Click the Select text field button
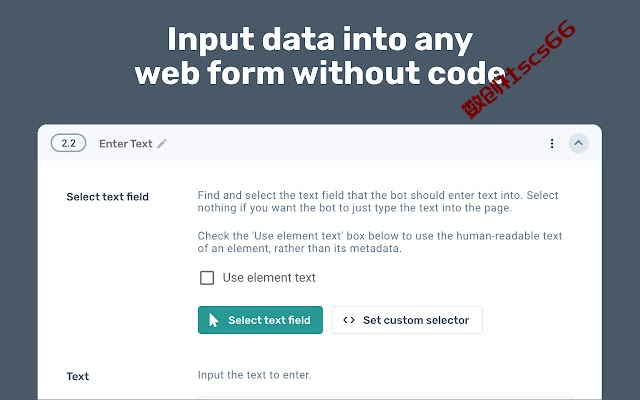Image resolution: width=640 pixels, height=400 pixels. click(260, 320)
